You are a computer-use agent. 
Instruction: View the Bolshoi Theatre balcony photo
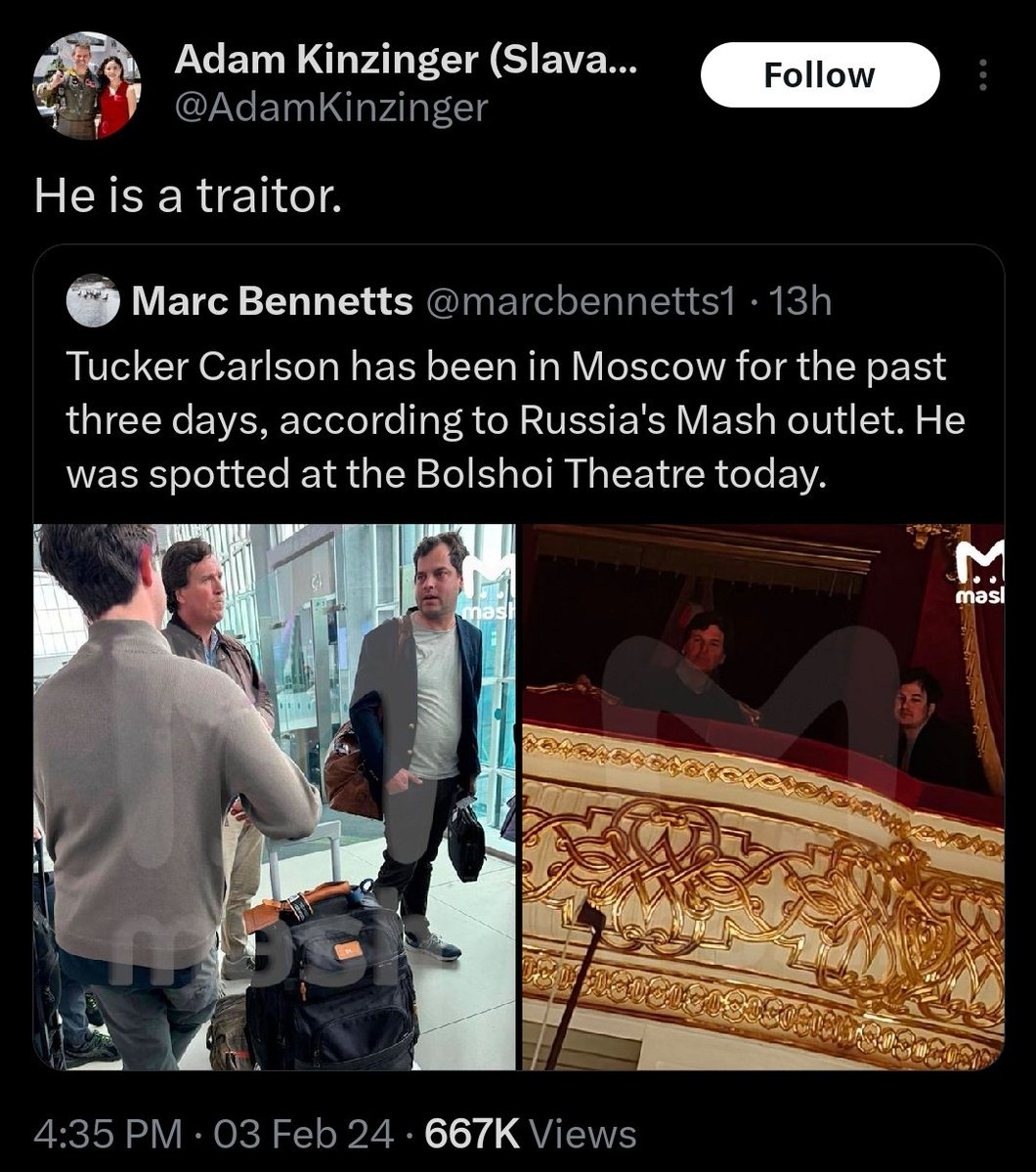[762, 797]
